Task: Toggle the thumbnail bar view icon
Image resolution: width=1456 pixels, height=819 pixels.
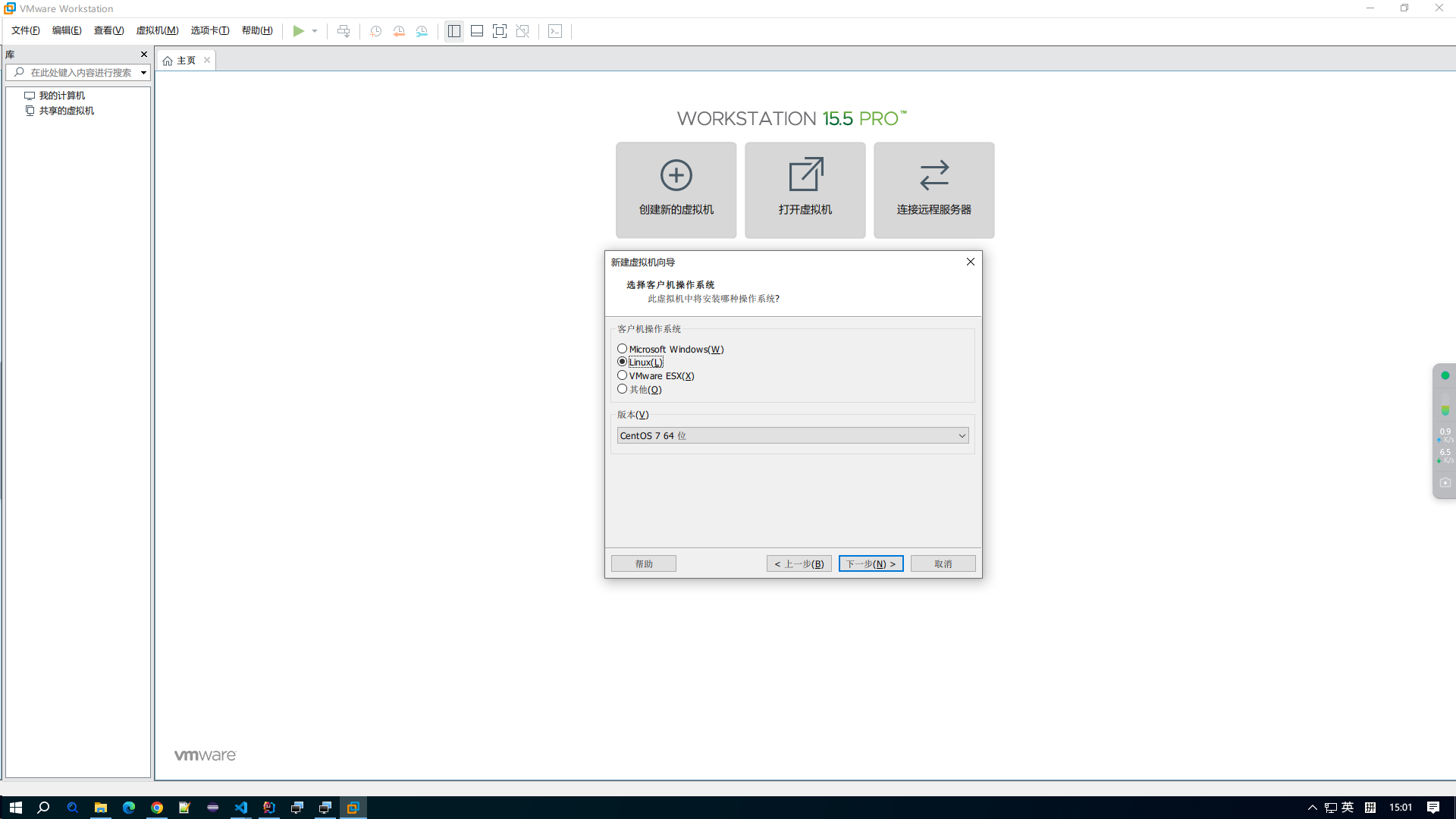Action: pyautogui.click(x=477, y=31)
